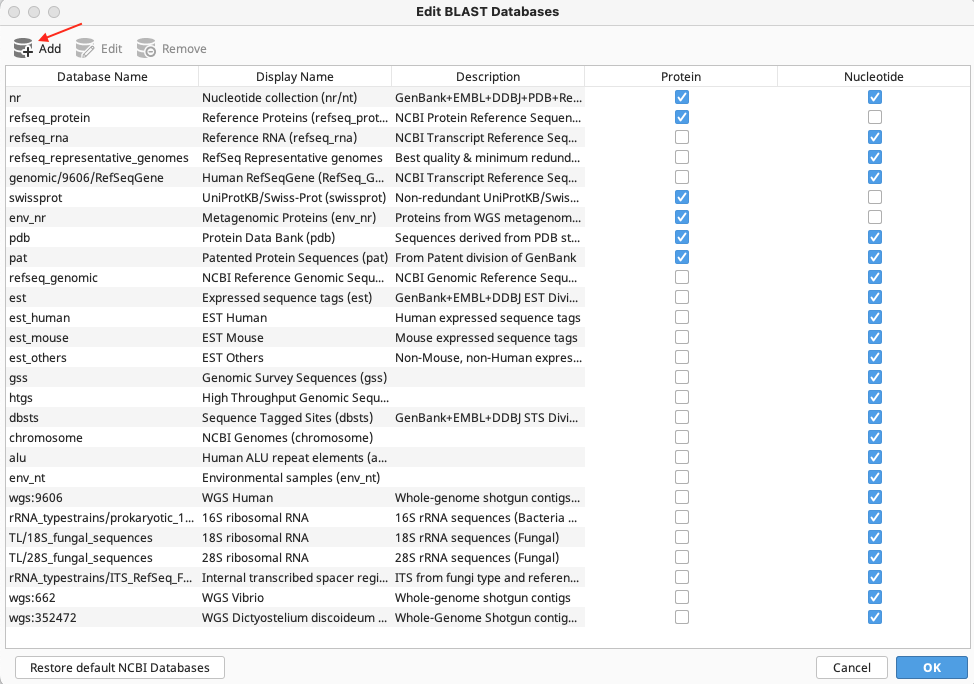Uncheck Nucleotide for pdb row
974x684 pixels.
(875, 237)
